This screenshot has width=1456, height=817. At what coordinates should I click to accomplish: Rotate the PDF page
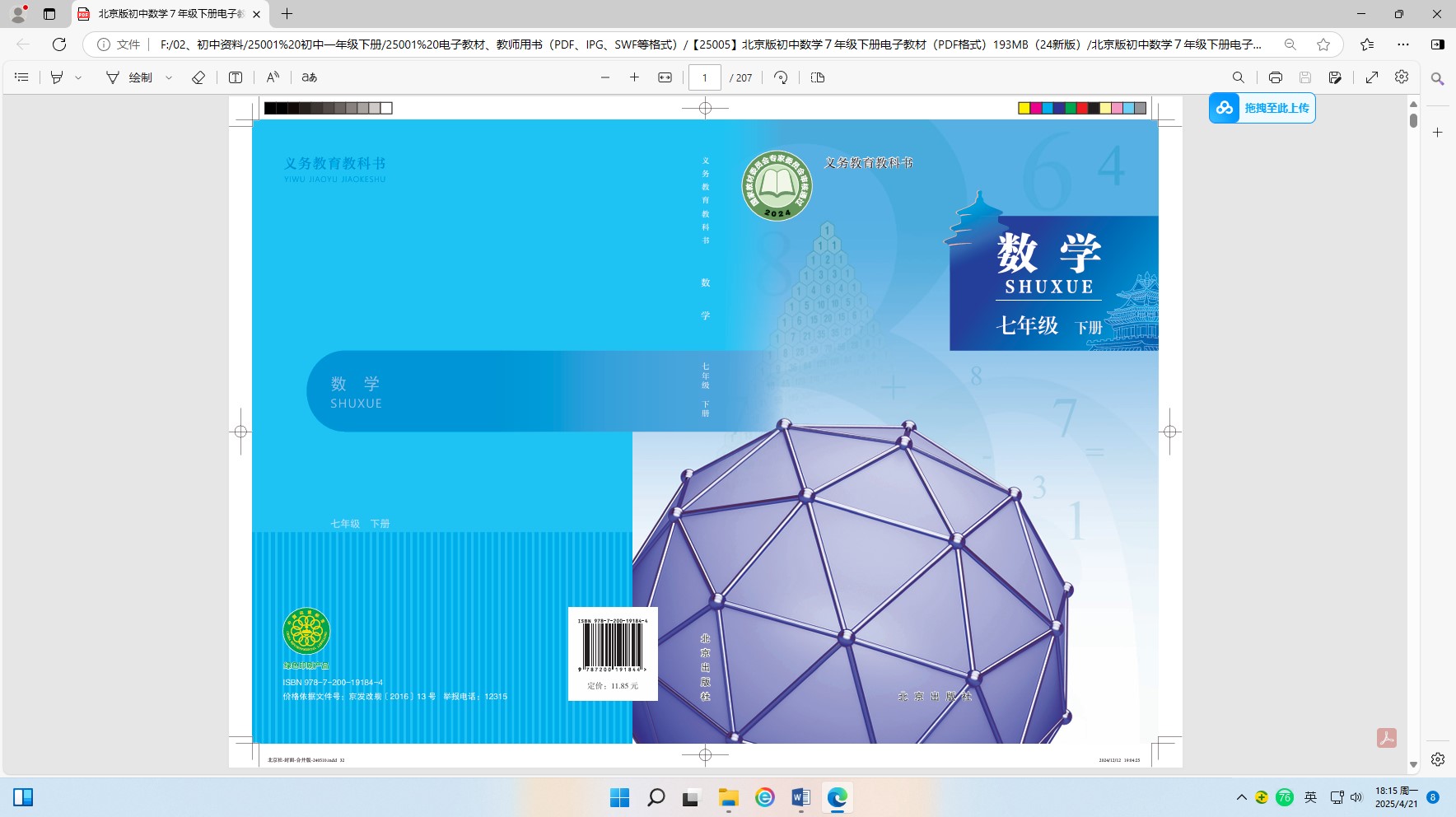pos(781,77)
